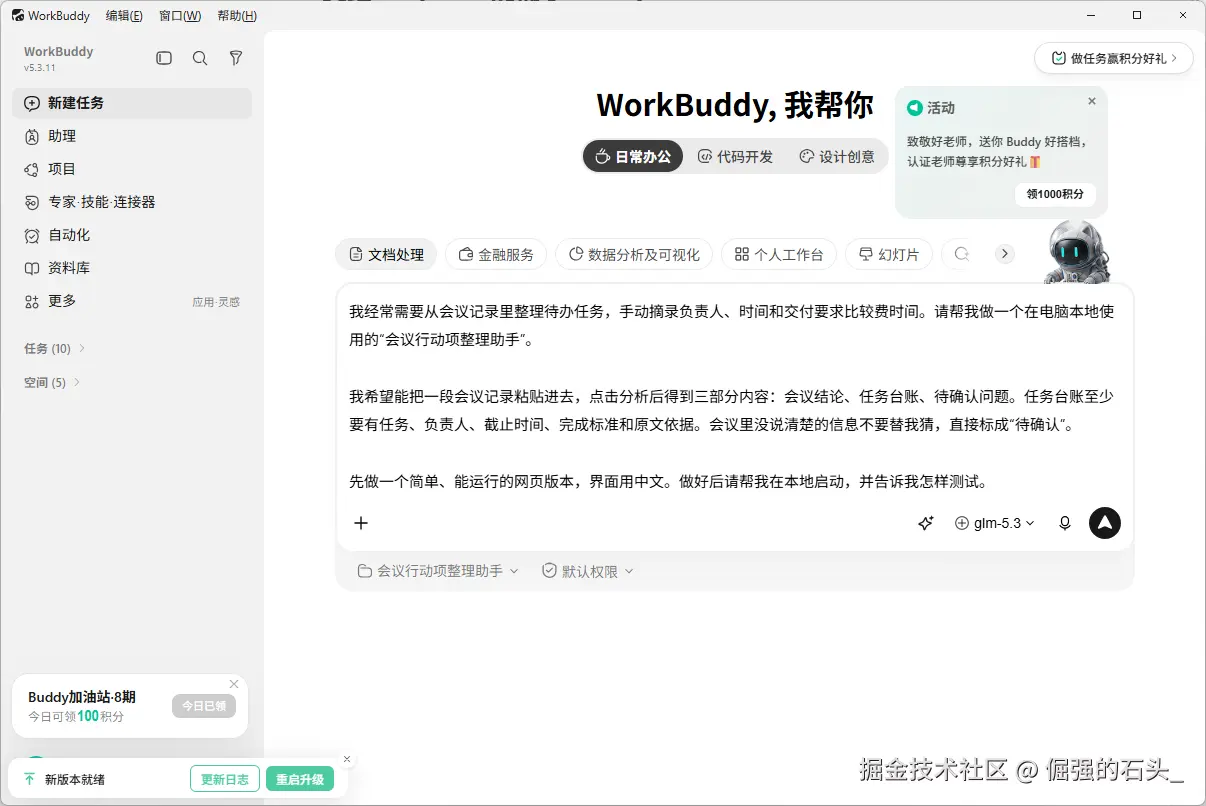Close the Buddy加油站 card
This screenshot has height=806, width=1206.
234,684
